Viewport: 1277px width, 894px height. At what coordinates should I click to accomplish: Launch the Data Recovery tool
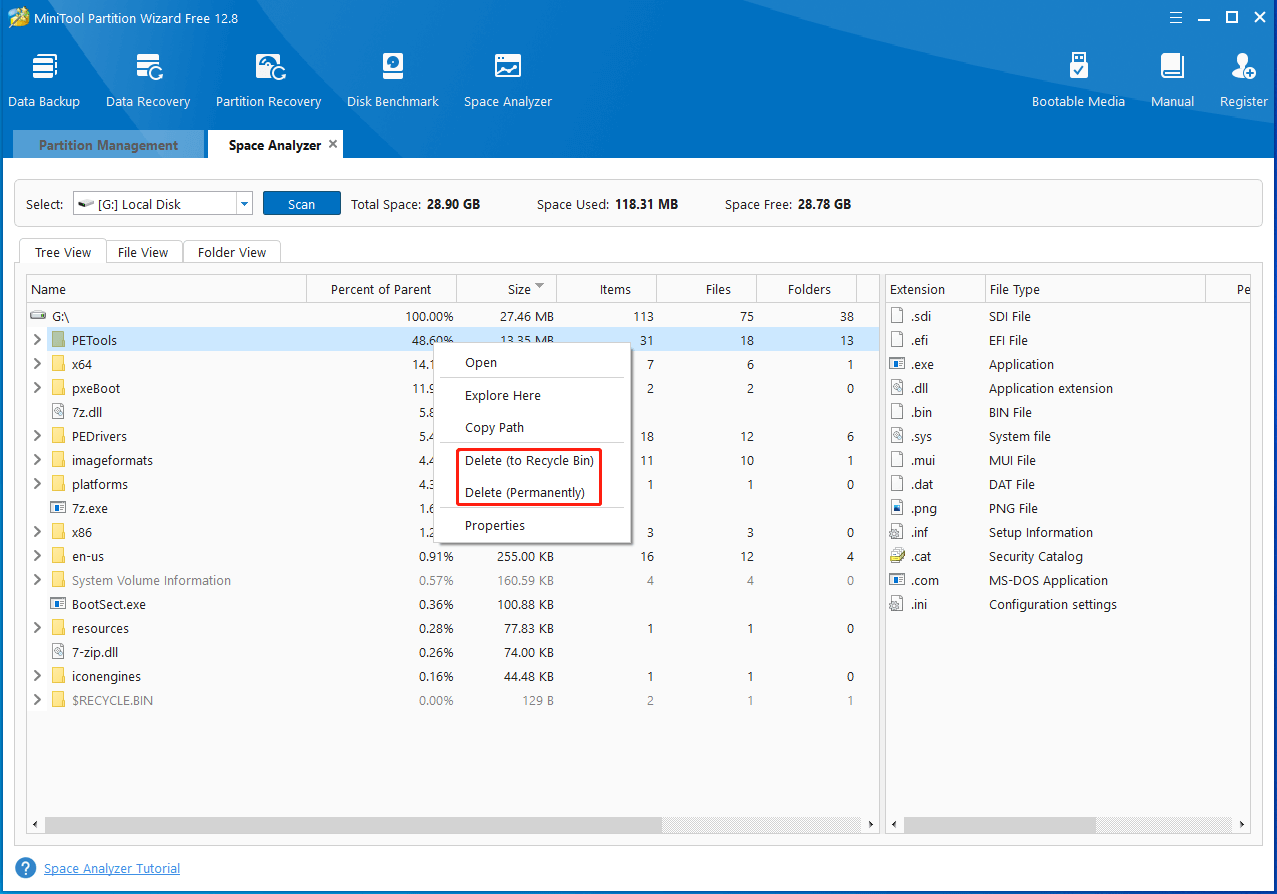148,80
